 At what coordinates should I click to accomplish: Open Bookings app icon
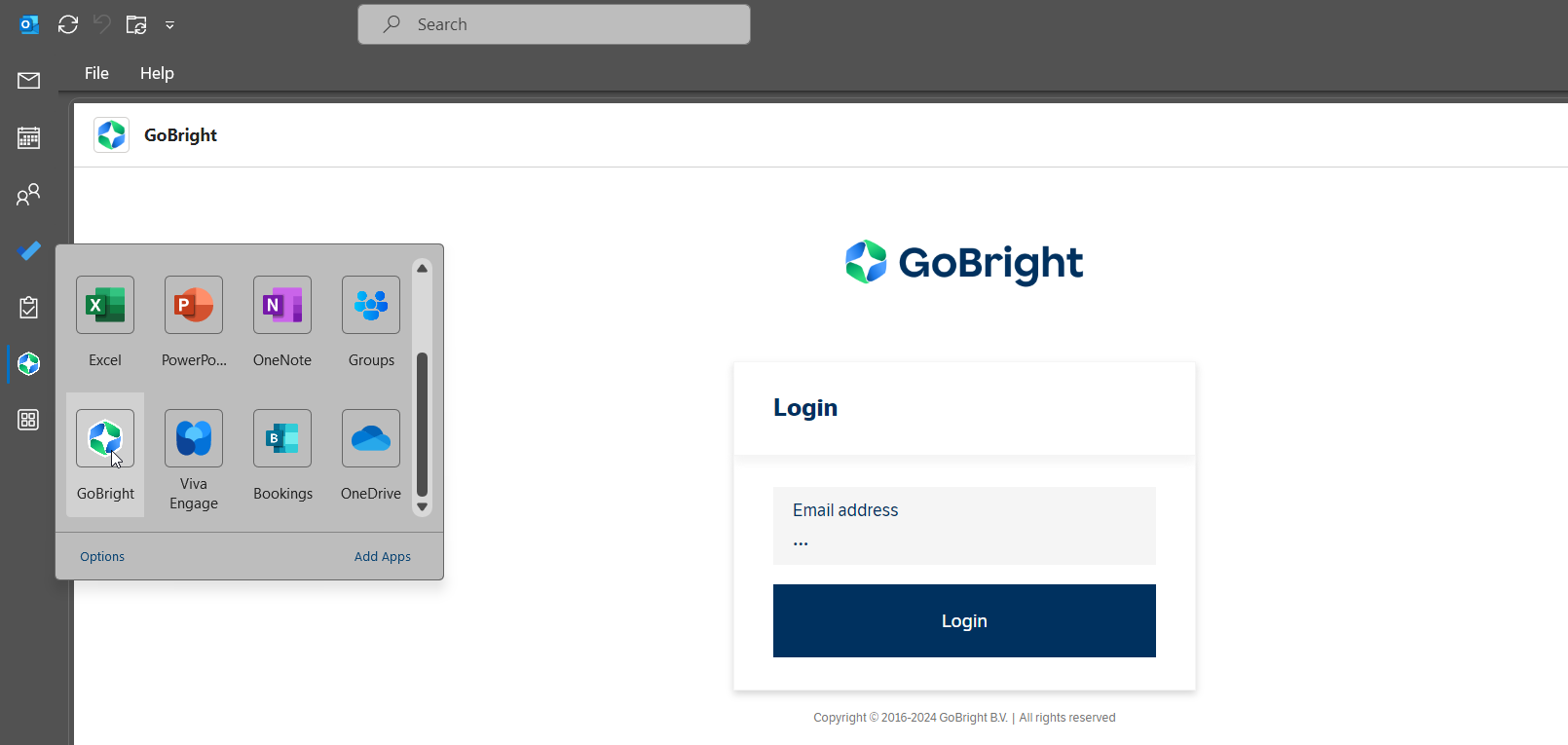pyautogui.click(x=282, y=439)
